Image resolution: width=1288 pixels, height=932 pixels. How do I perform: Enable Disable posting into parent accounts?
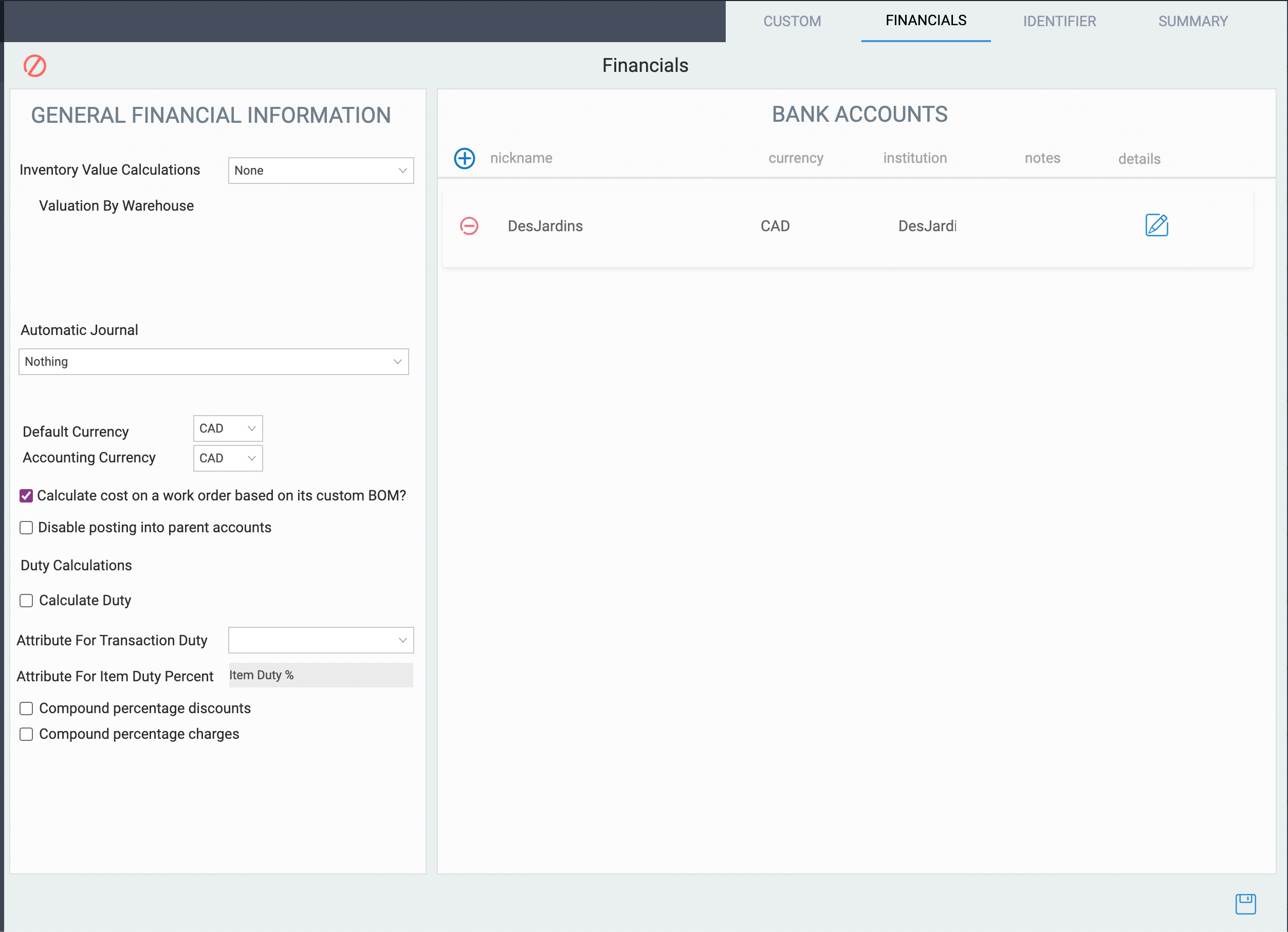[x=26, y=528]
